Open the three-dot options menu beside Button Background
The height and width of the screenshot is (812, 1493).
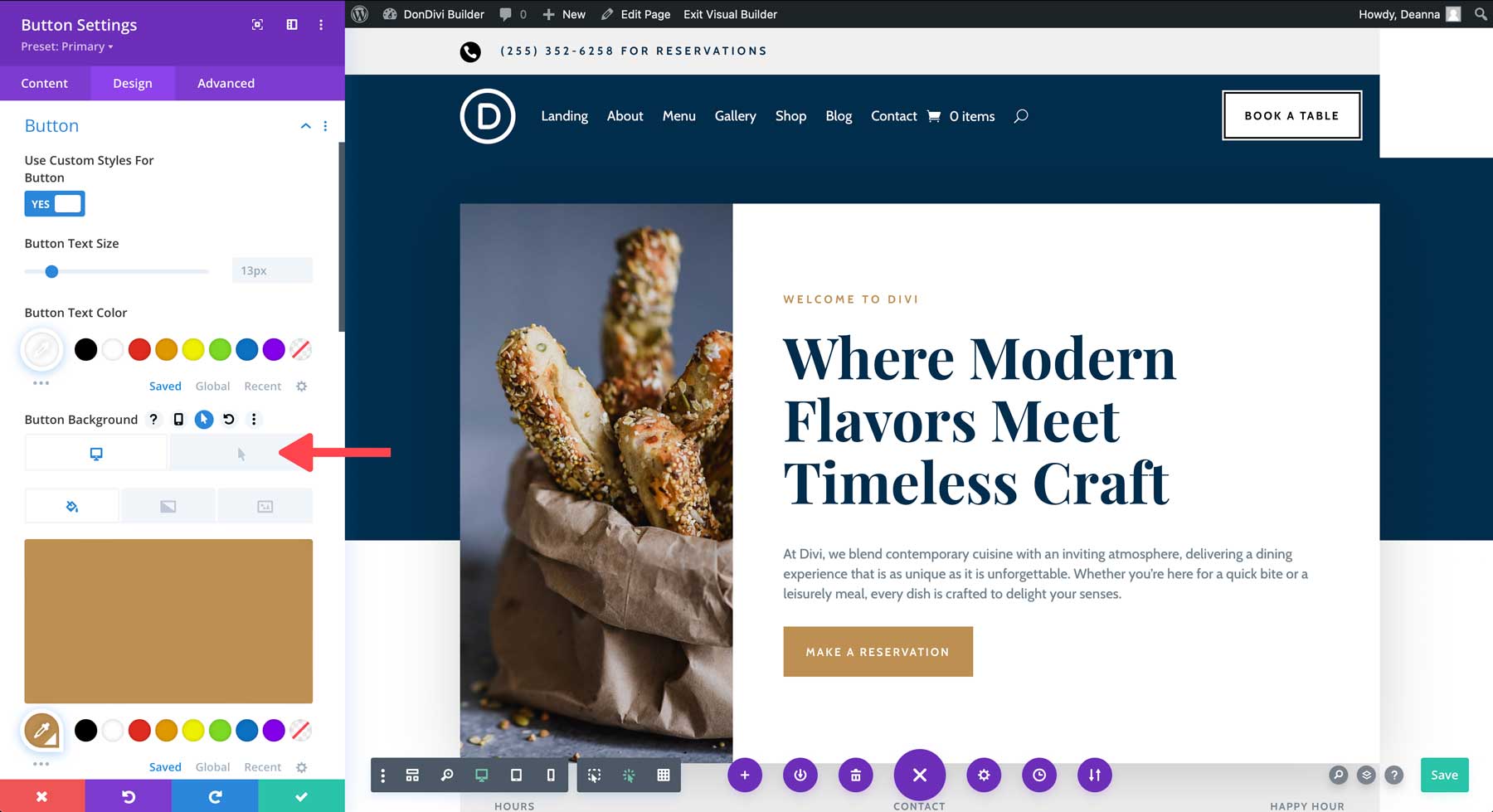pyautogui.click(x=254, y=420)
